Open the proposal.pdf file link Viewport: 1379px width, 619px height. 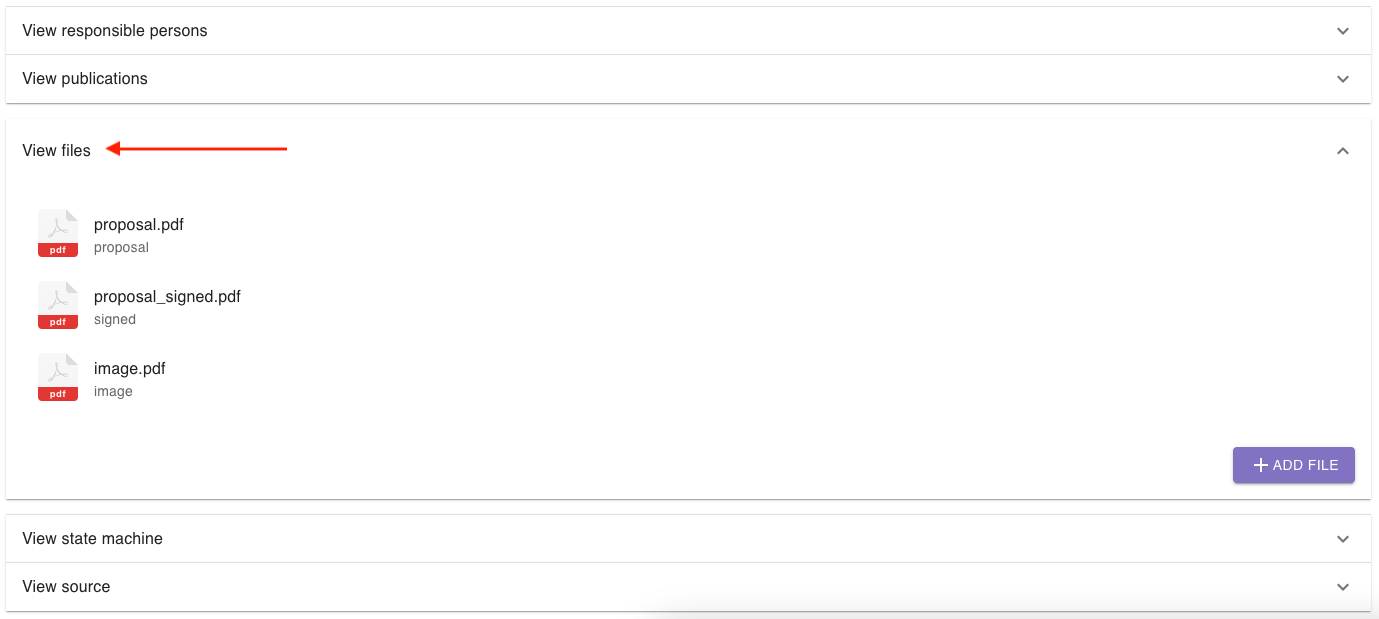coord(138,224)
